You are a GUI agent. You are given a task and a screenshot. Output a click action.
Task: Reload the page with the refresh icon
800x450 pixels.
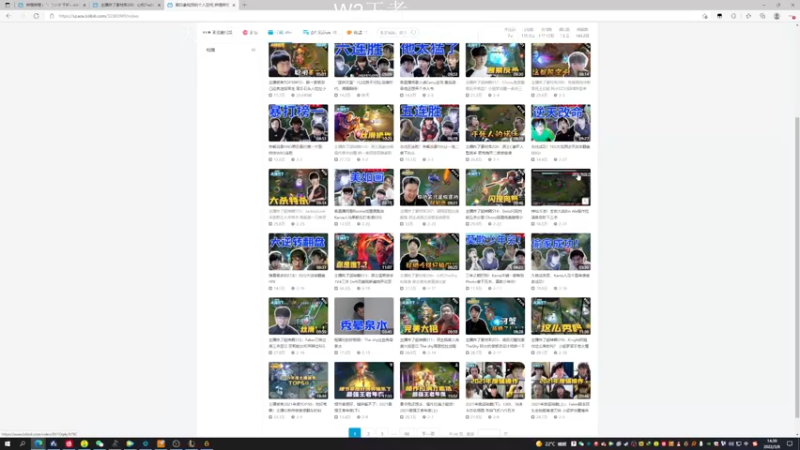pyautogui.click(x=36, y=16)
